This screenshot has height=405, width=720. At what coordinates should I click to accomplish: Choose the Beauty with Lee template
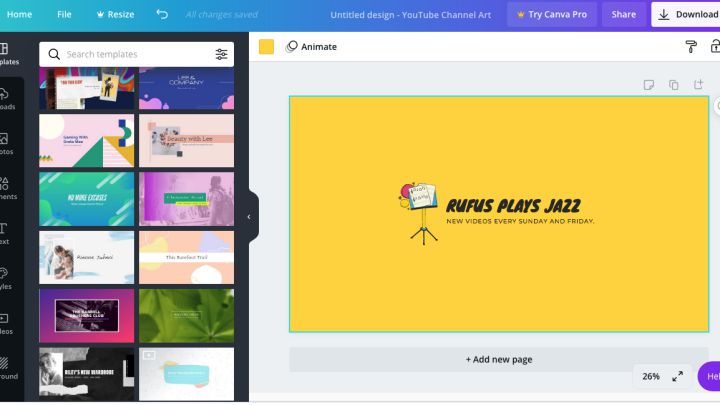click(186, 141)
